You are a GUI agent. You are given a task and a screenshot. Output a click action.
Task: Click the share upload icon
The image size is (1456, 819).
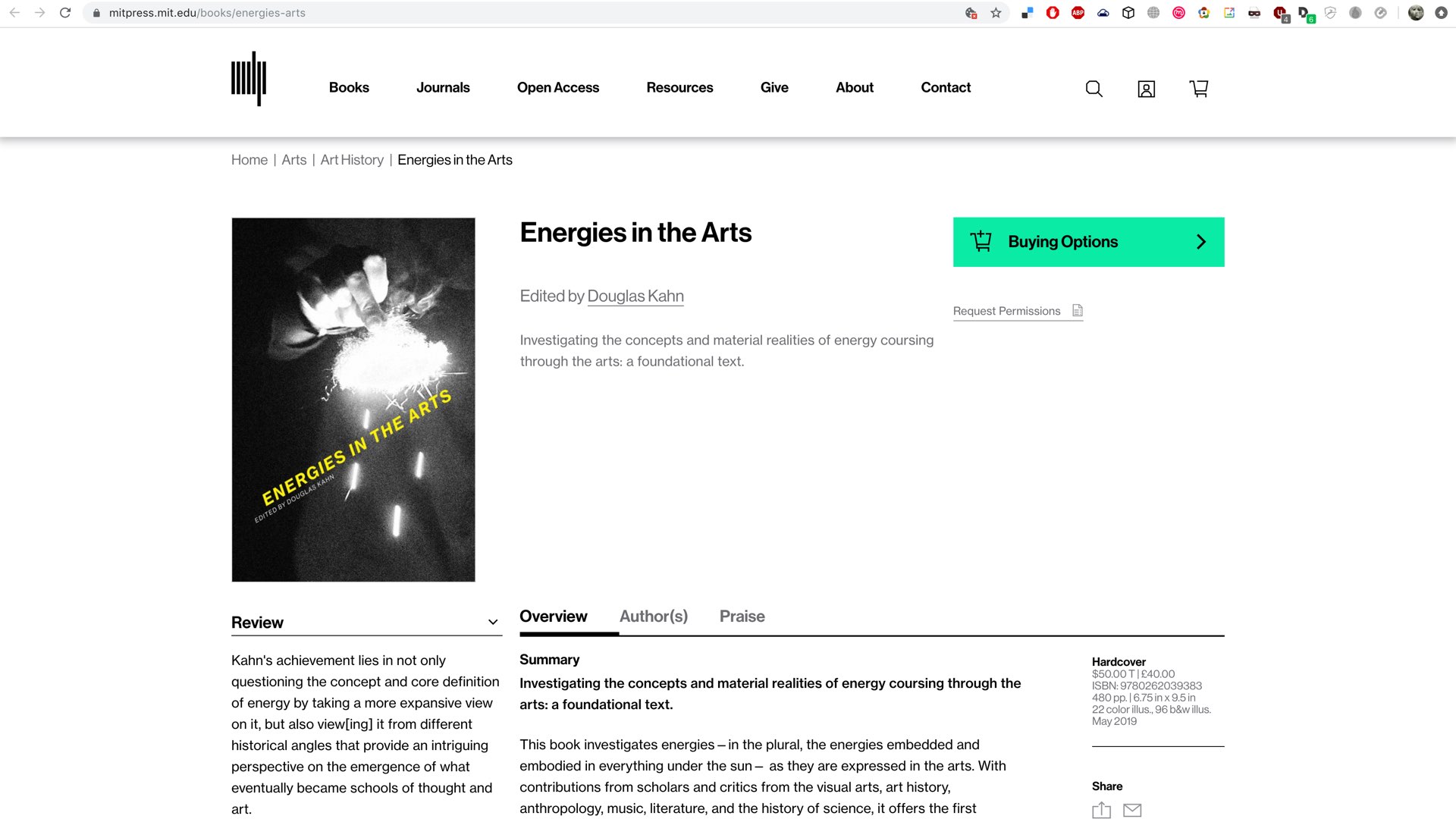pyautogui.click(x=1101, y=810)
